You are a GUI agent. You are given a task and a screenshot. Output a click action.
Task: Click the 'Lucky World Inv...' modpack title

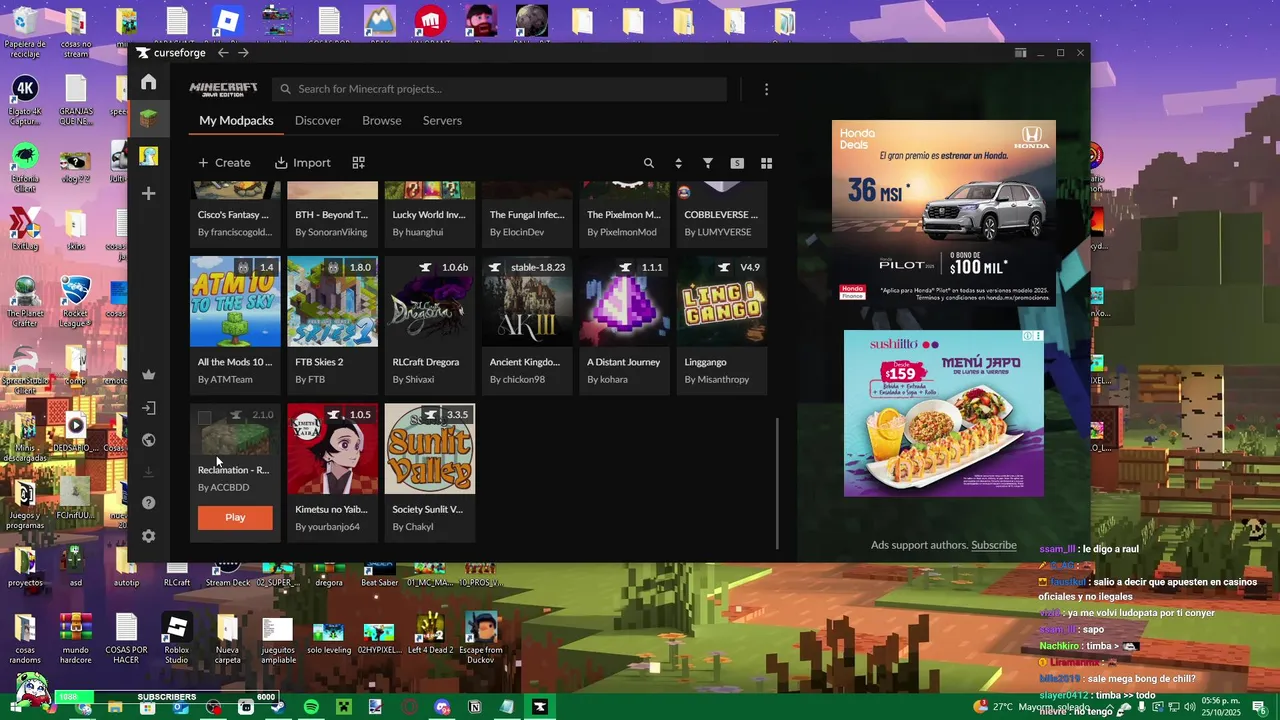pyautogui.click(x=429, y=215)
